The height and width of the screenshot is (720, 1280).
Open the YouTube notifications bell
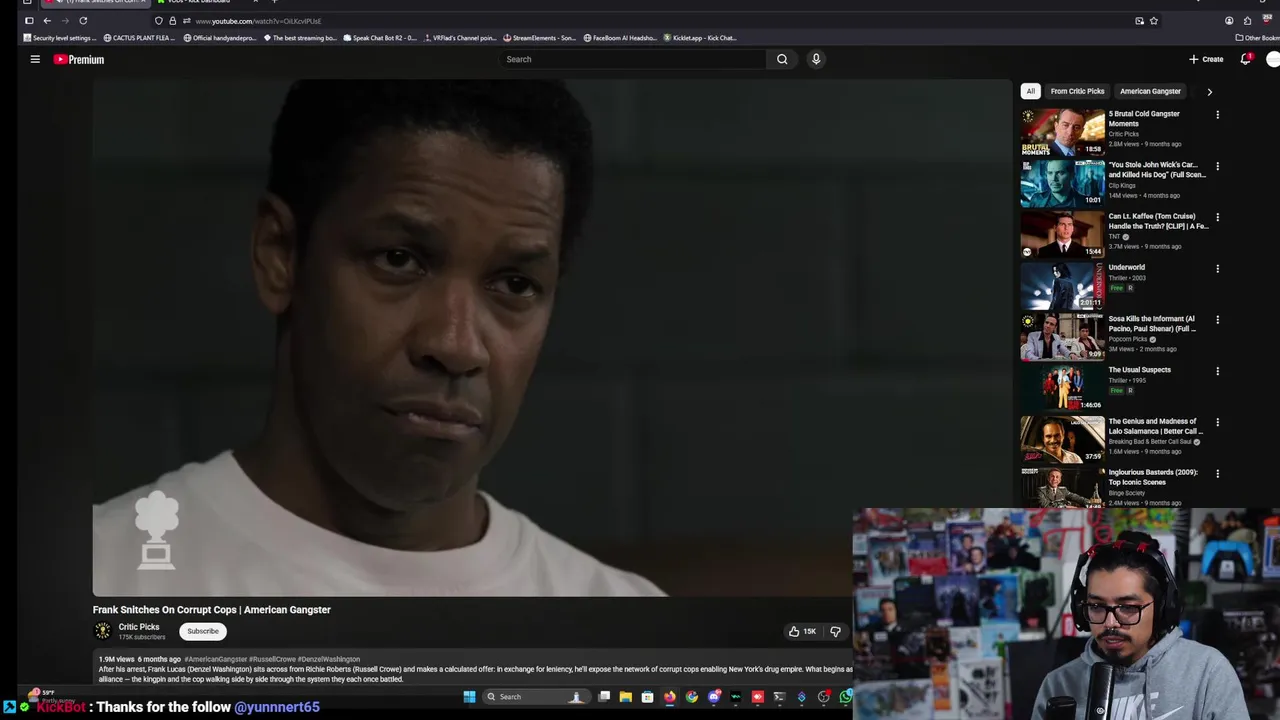pos(1245,59)
